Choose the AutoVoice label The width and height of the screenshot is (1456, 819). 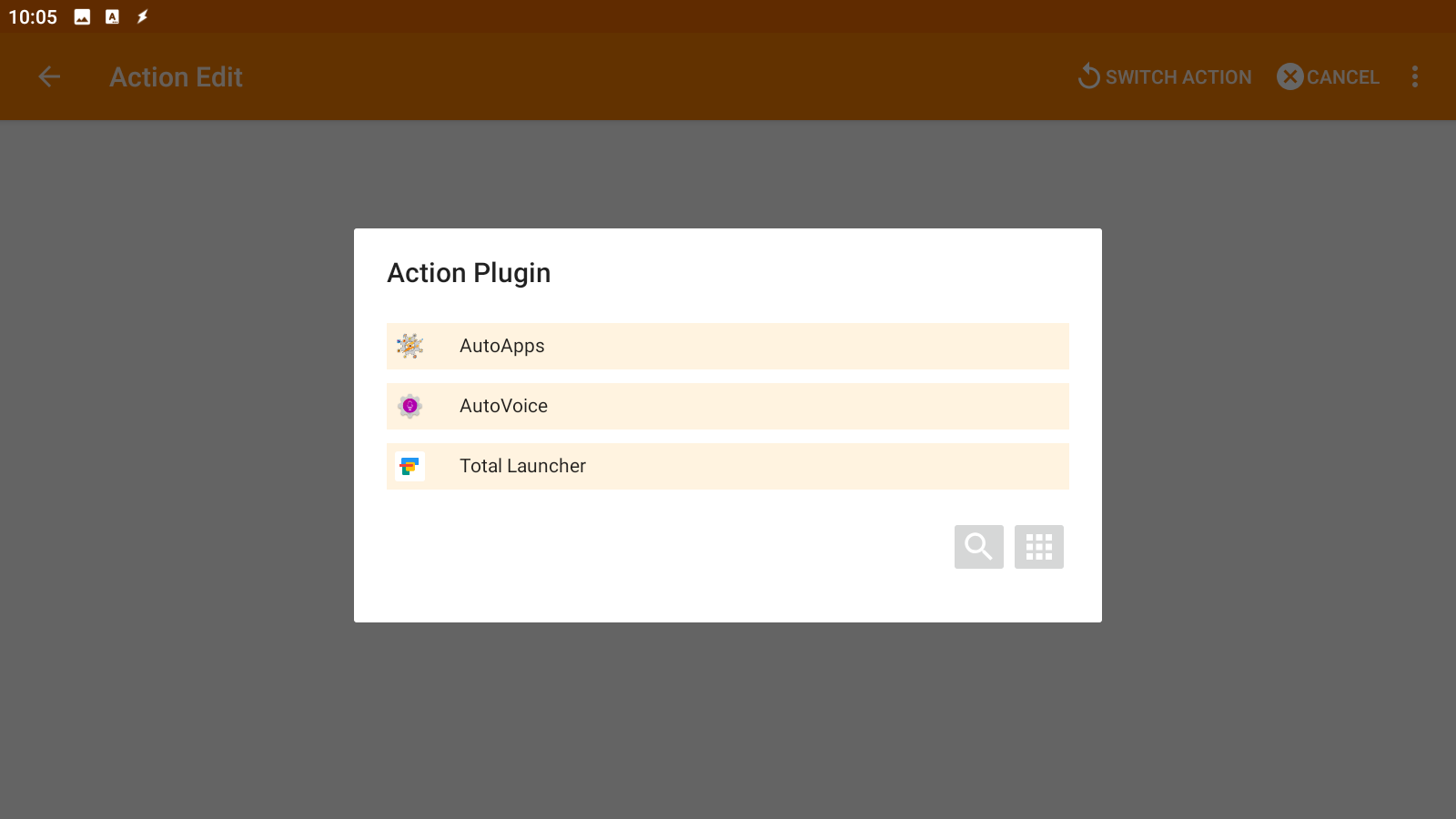[x=503, y=406]
